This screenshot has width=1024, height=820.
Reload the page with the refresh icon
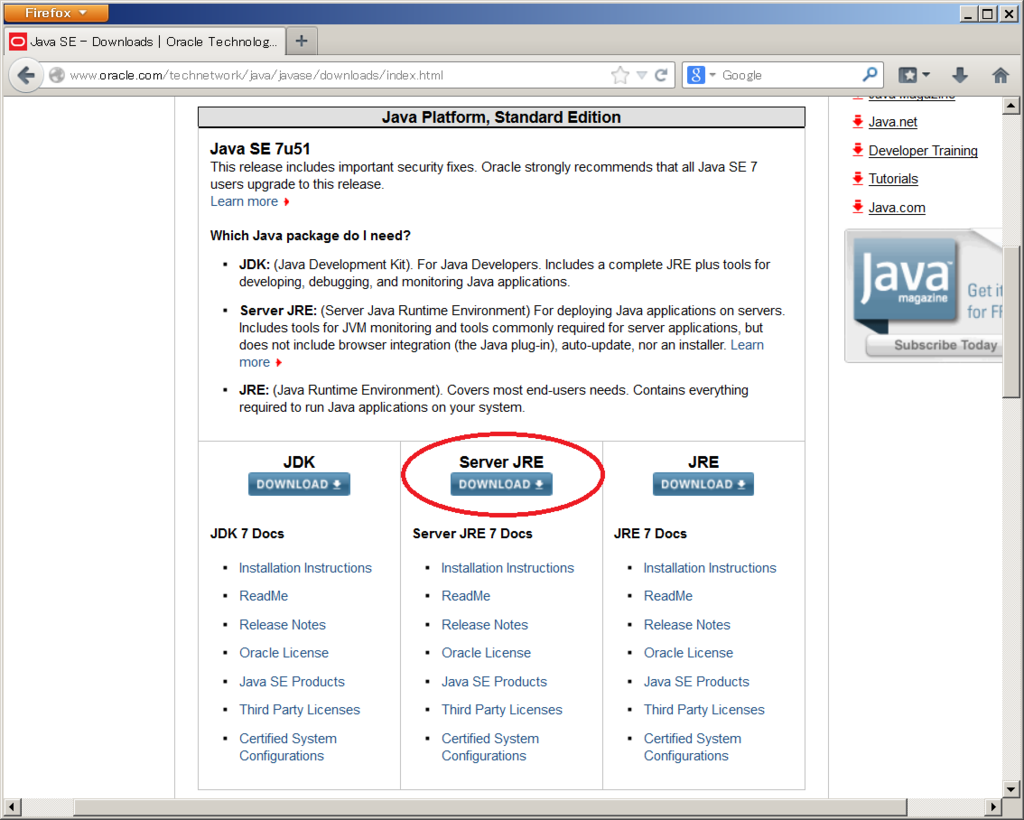pos(661,74)
